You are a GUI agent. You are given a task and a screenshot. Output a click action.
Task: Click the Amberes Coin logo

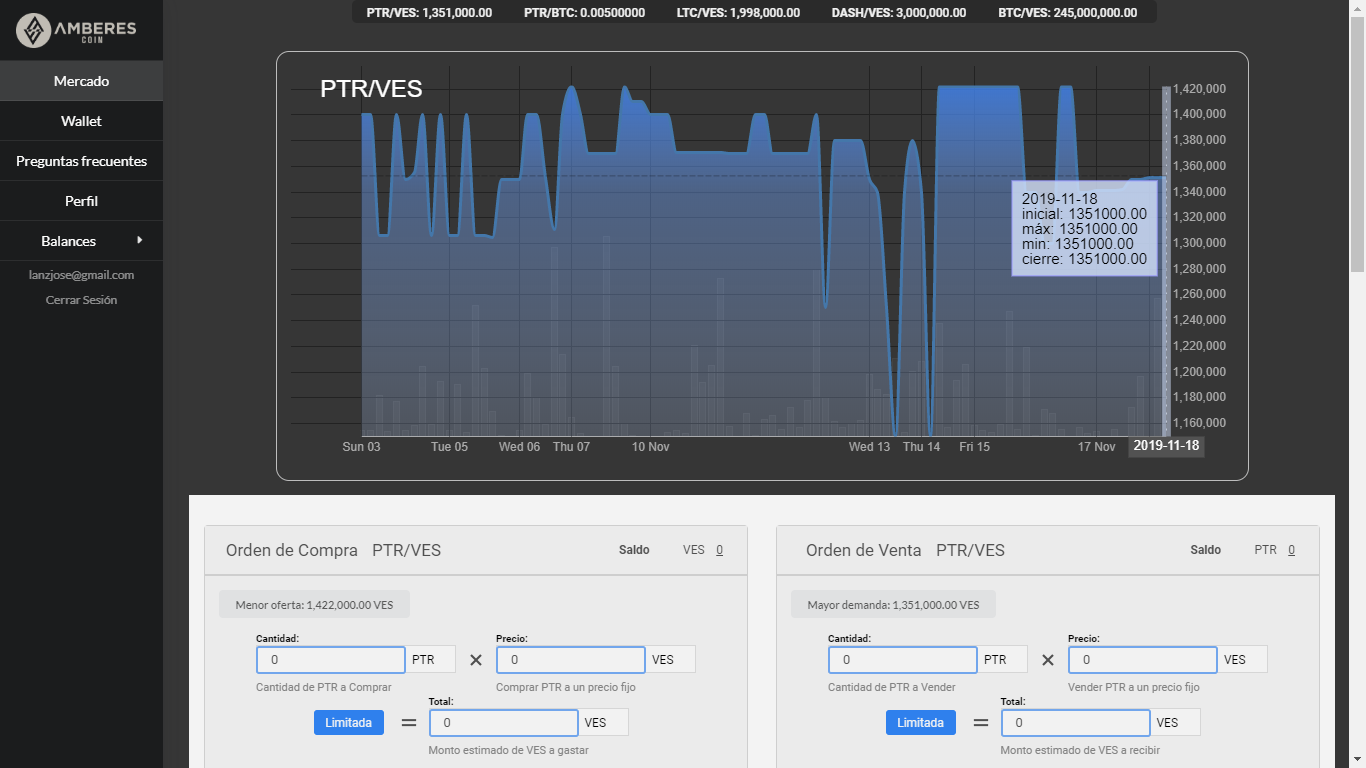click(76, 30)
